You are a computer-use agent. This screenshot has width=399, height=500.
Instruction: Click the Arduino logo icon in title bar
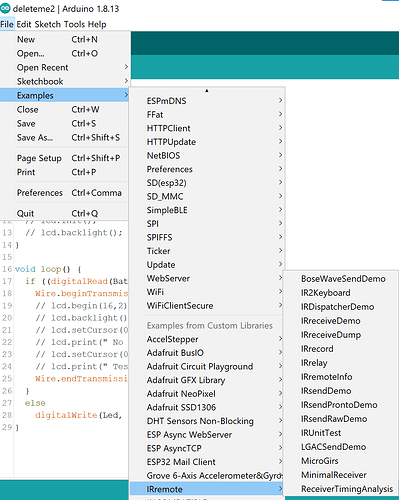point(5,8)
